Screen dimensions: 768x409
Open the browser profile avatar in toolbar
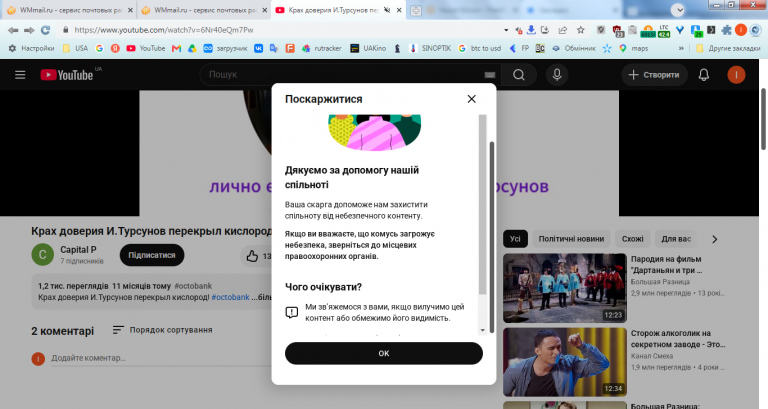(x=741, y=30)
